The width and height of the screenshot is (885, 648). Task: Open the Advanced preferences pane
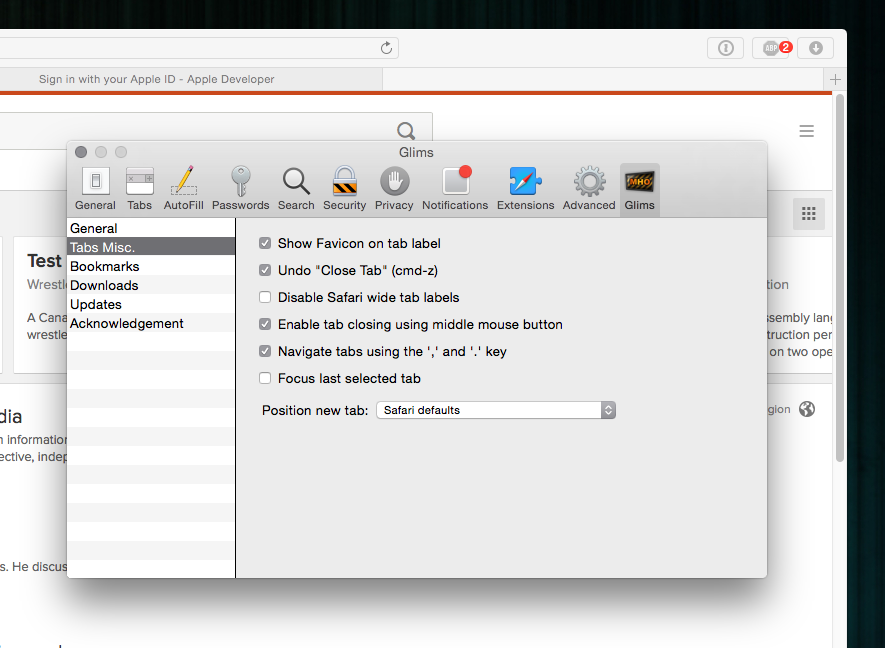[x=589, y=189]
